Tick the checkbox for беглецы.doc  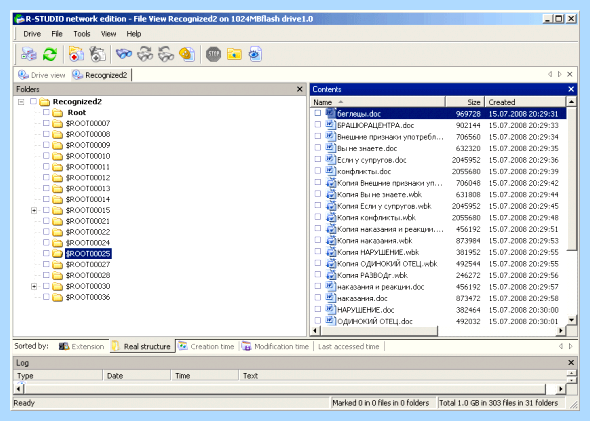click(x=318, y=113)
